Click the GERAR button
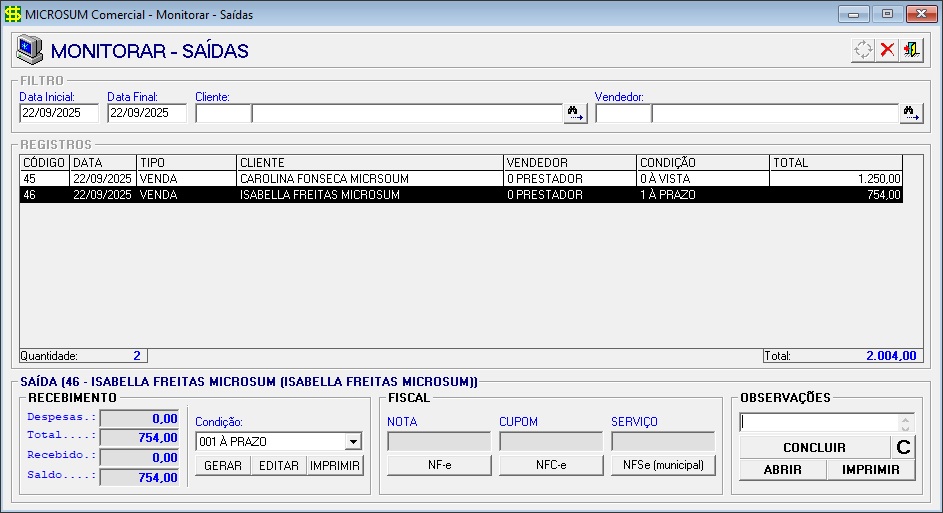The width and height of the screenshot is (943, 513). (x=223, y=465)
